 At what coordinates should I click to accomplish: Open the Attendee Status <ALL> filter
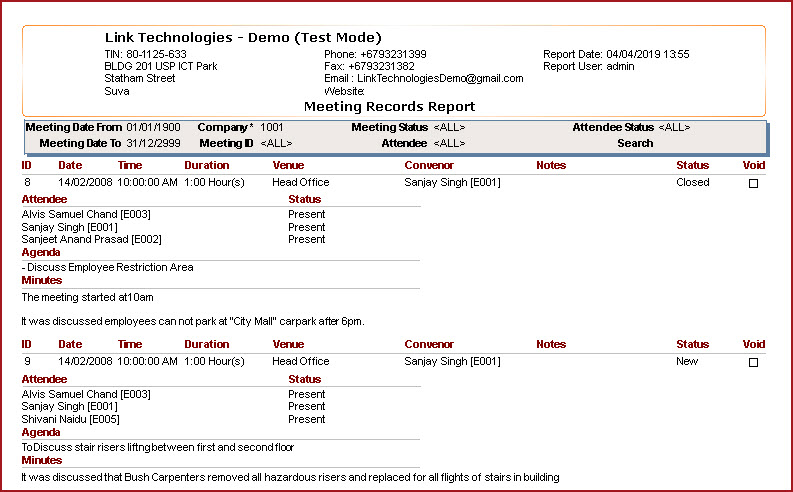coord(673,128)
